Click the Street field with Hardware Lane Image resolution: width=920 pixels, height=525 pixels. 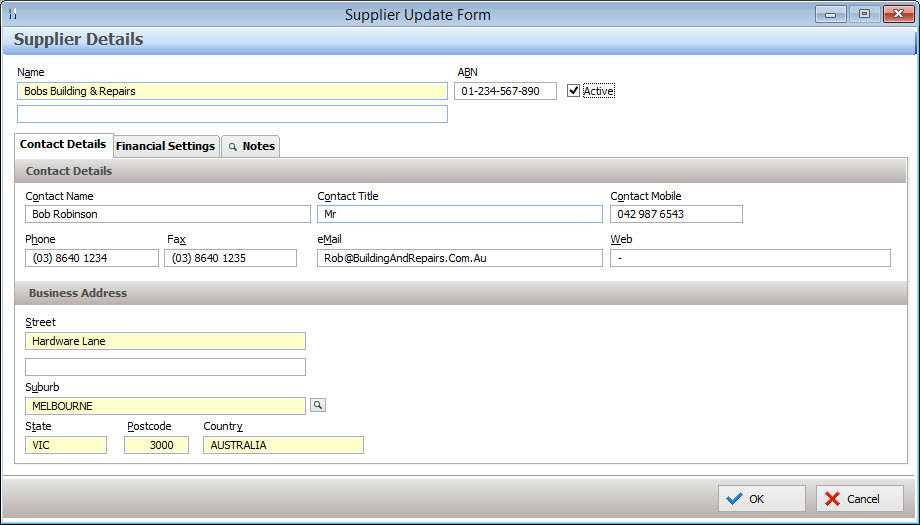[x=165, y=341]
